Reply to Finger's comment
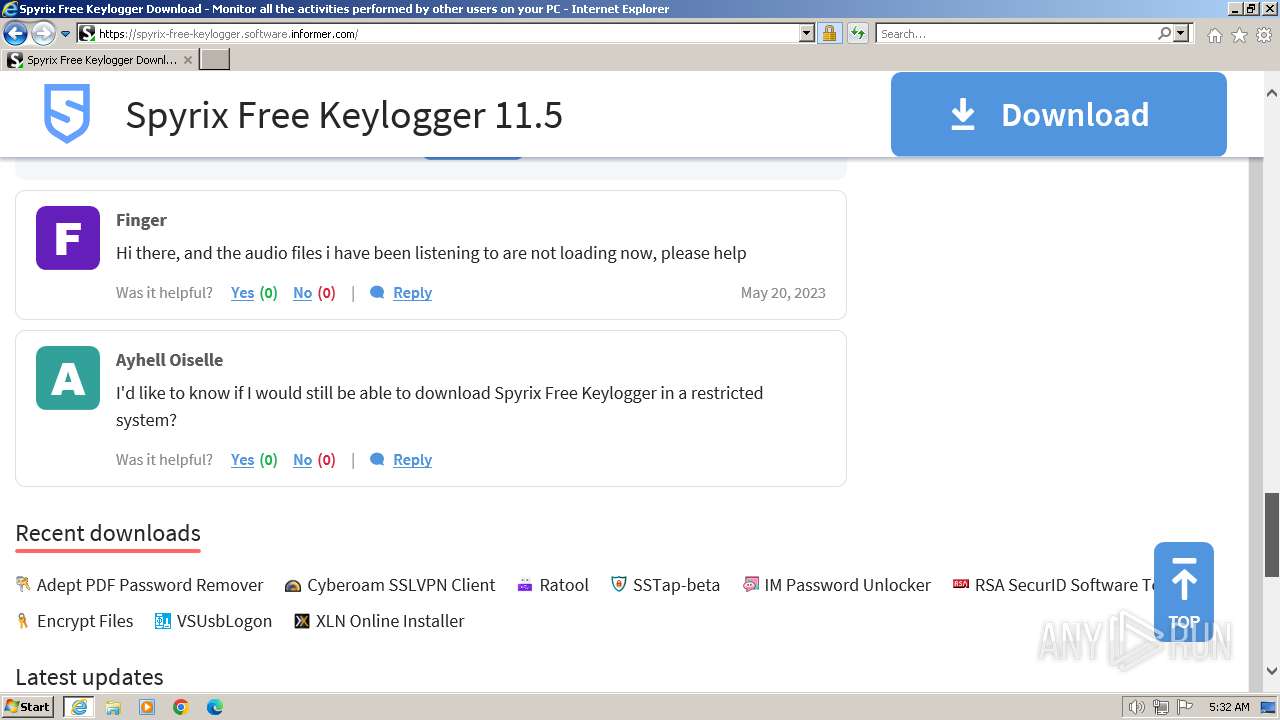This screenshot has width=1280, height=720. pyautogui.click(x=412, y=293)
